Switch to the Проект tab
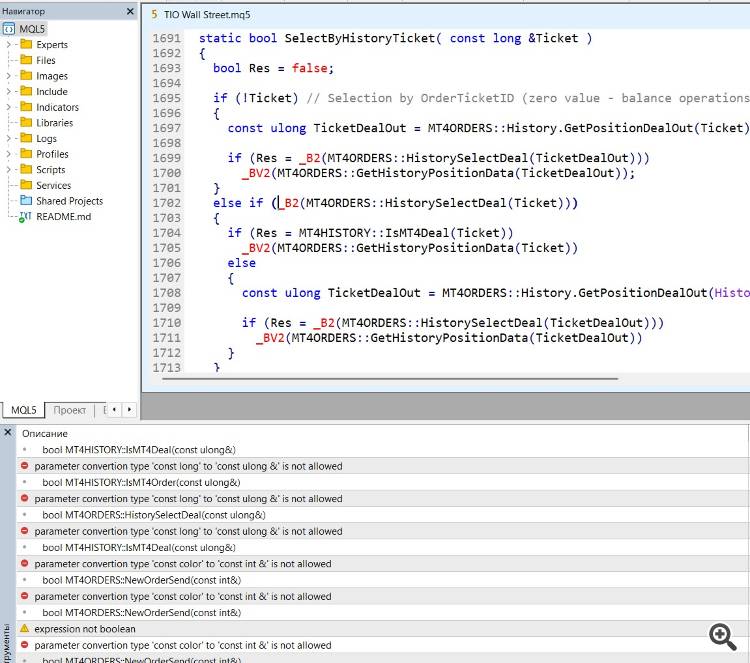 coord(70,410)
